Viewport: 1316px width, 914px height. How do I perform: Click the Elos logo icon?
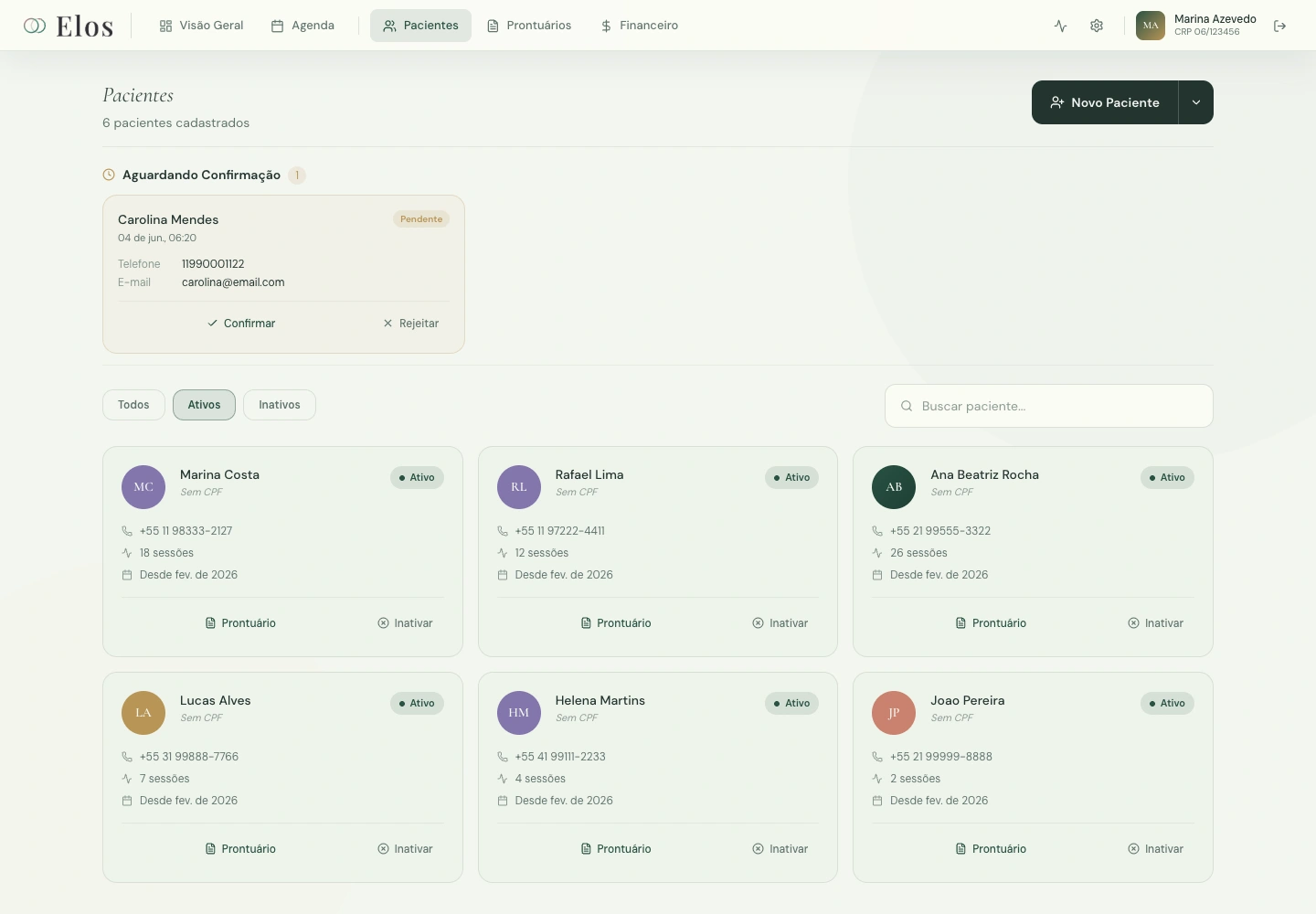[35, 26]
